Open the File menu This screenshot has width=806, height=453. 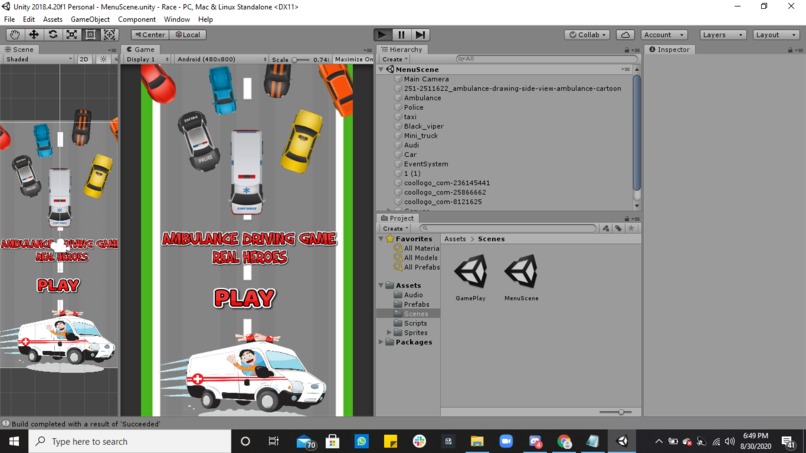pyautogui.click(x=9, y=19)
